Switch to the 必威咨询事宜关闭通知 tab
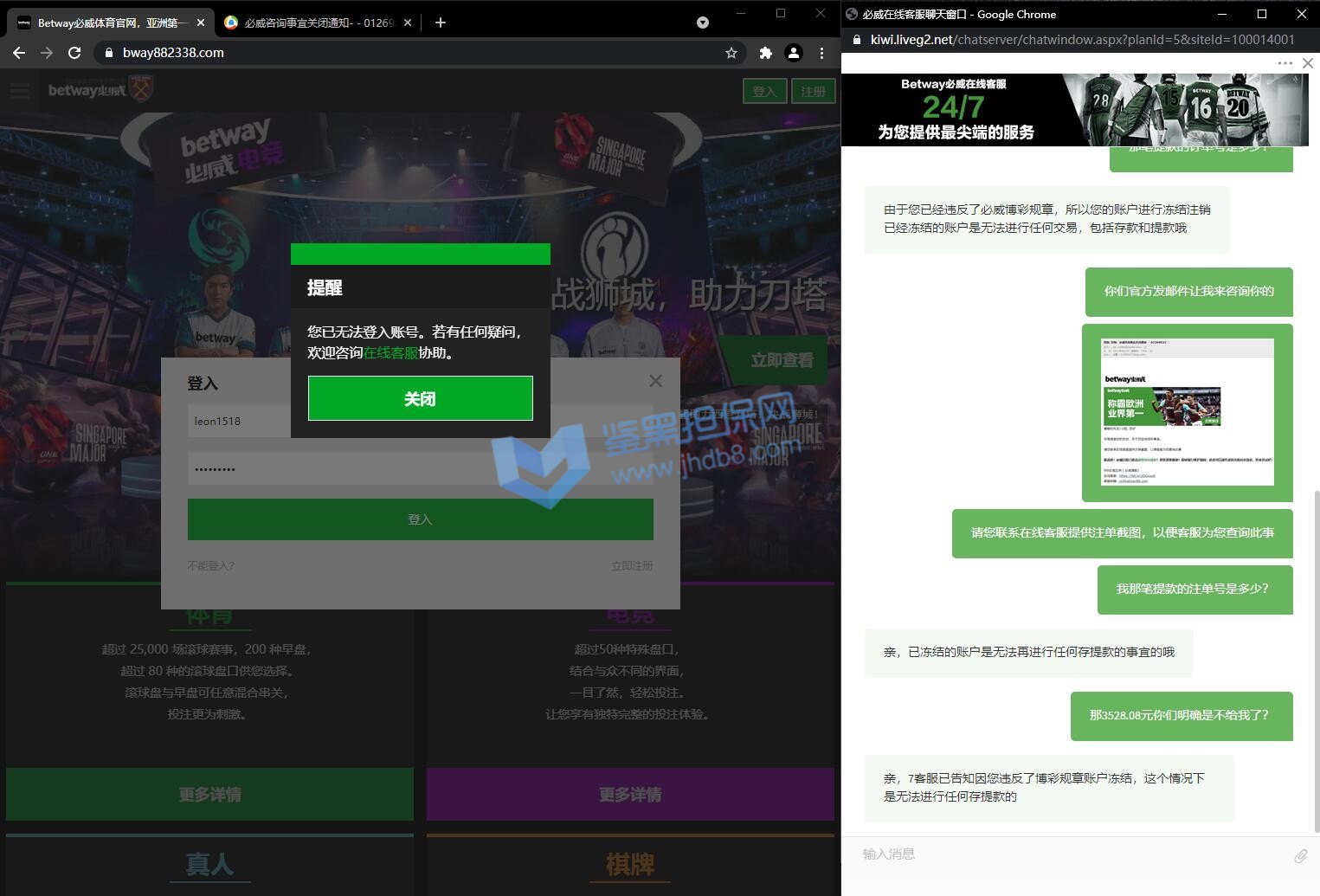 318,23
